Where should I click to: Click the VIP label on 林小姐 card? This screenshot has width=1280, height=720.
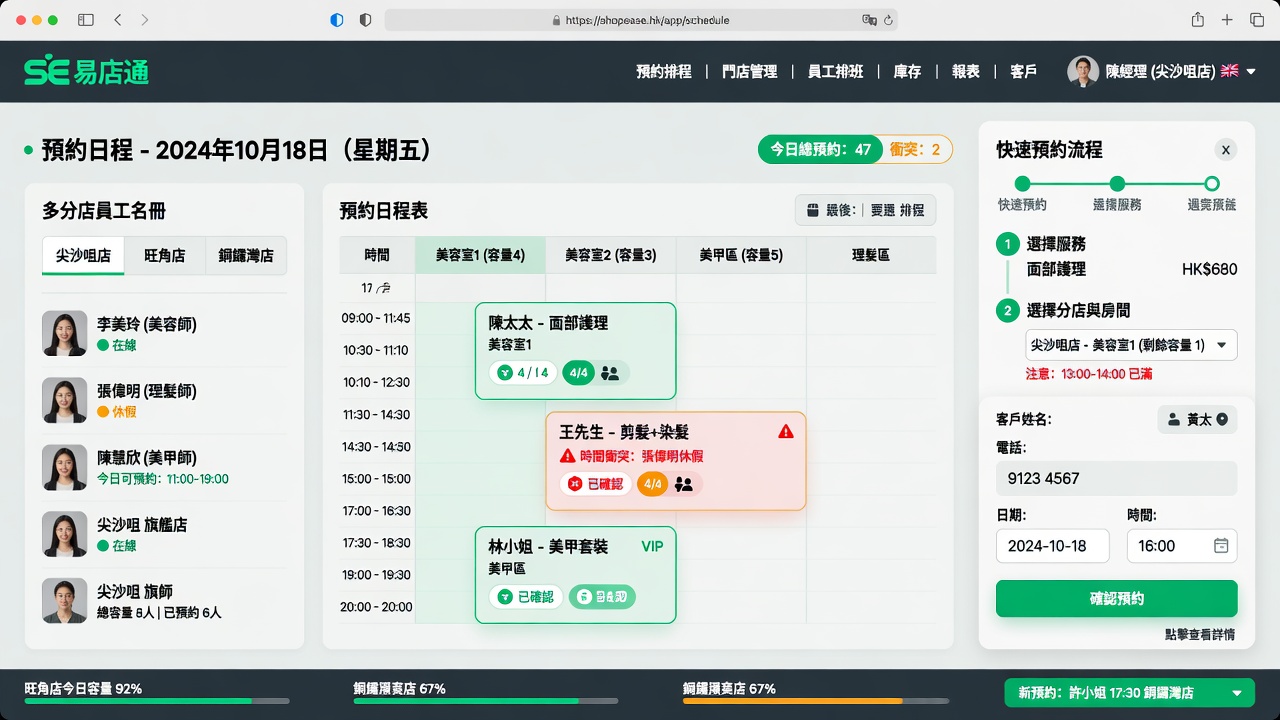coord(652,546)
